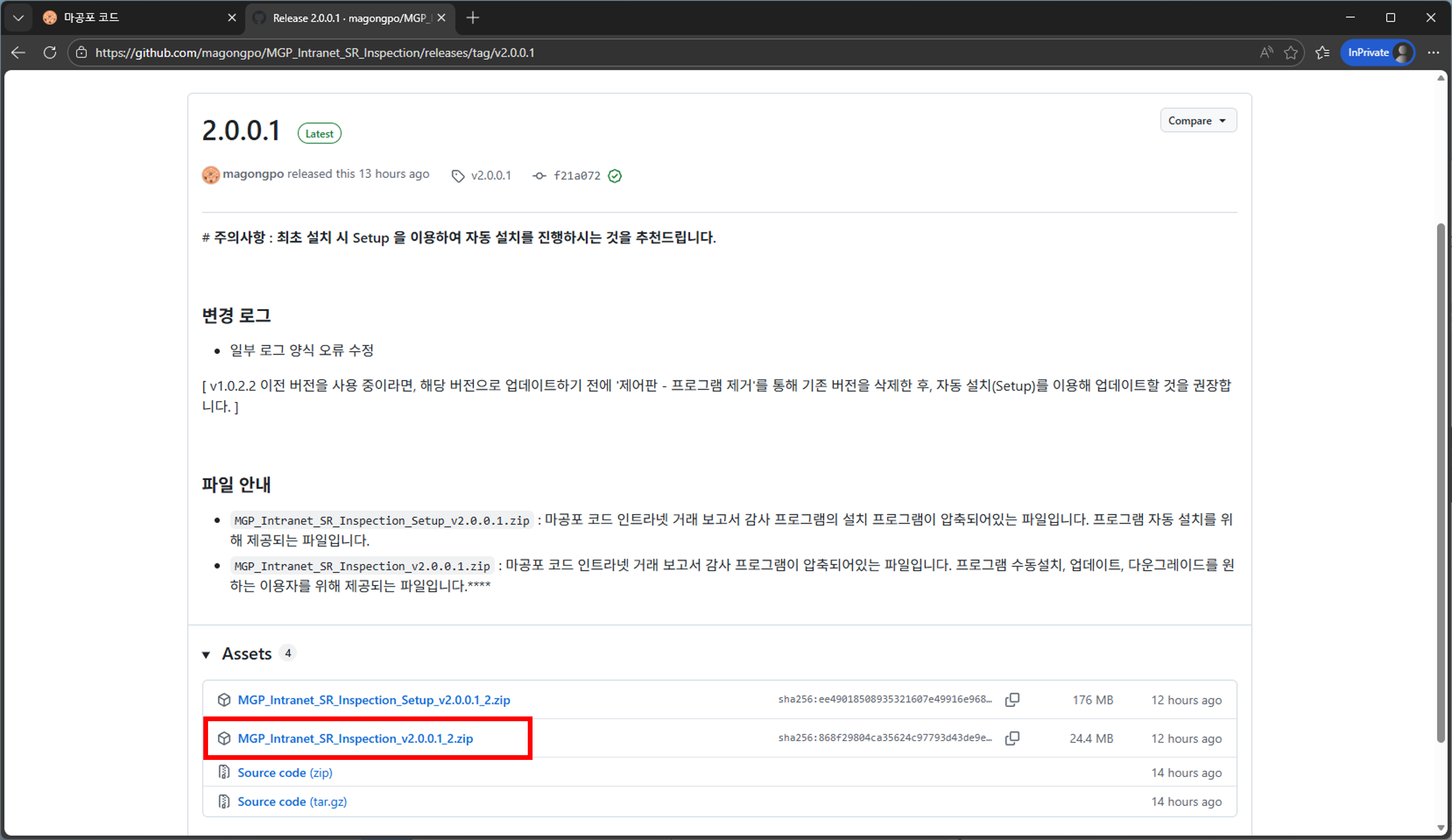Click the tag icon next to v2.0.0.1

pos(457,176)
